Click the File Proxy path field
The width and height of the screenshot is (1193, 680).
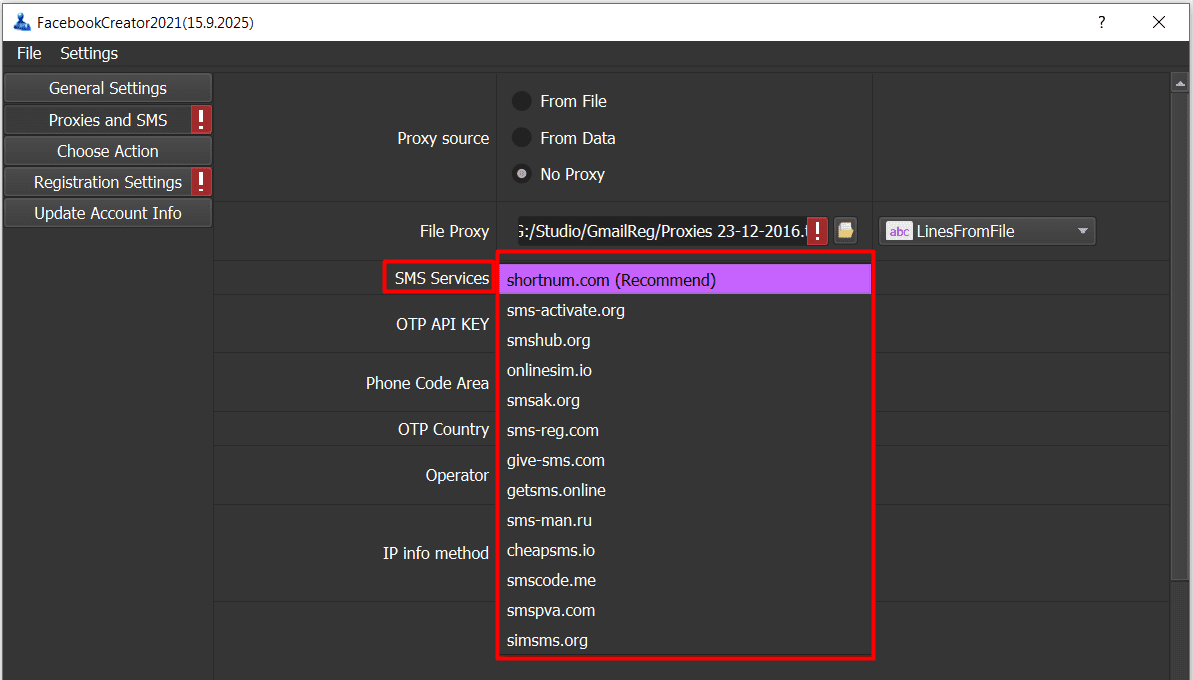click(661, 231)
